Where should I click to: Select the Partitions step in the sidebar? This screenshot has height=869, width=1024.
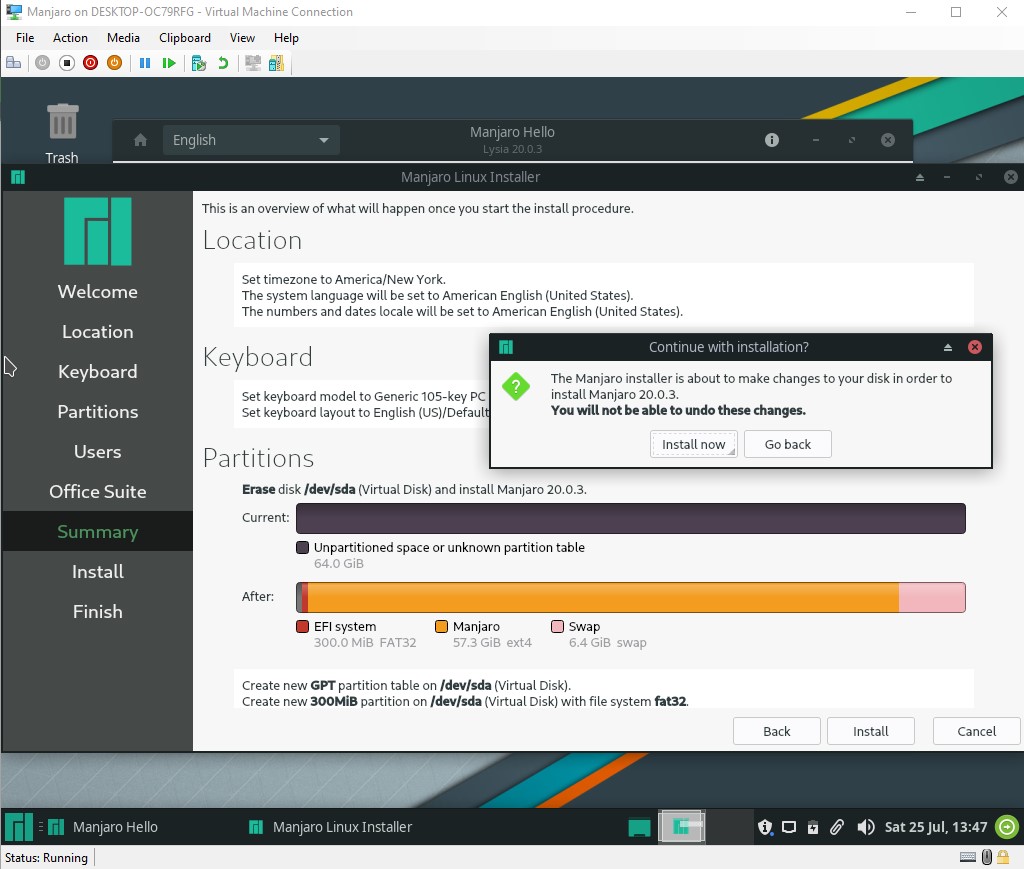97,412
